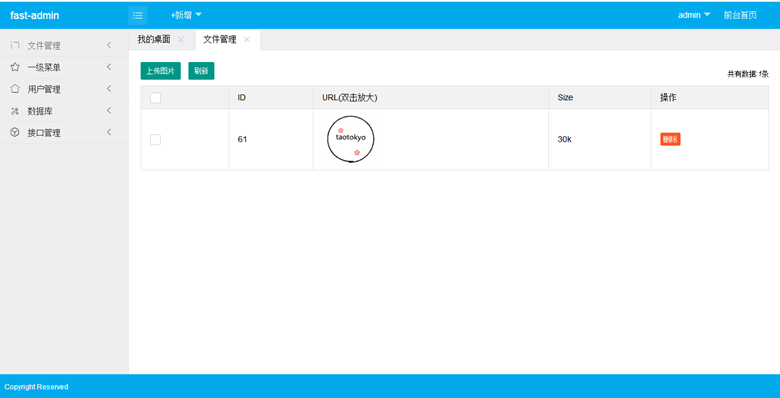The width and height of the screenshot is (780, 398).
Task: Check the checkbox for row ID 61
Action: [x=155, y=140]
